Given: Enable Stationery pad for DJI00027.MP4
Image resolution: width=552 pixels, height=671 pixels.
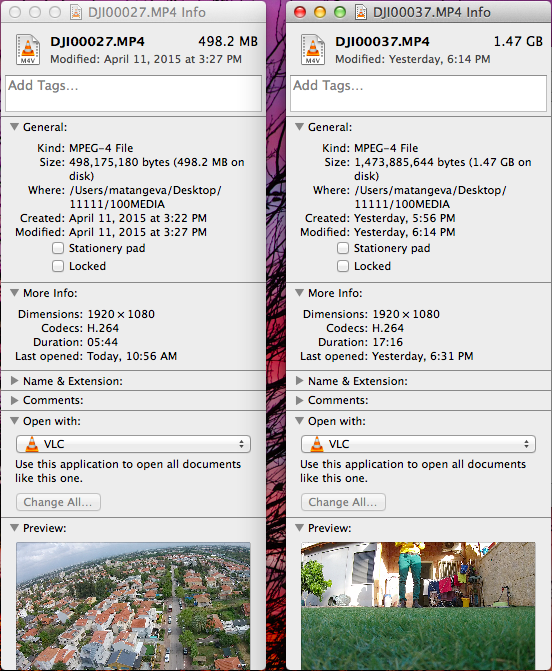Looking at the screenshot, I should 58,248.
